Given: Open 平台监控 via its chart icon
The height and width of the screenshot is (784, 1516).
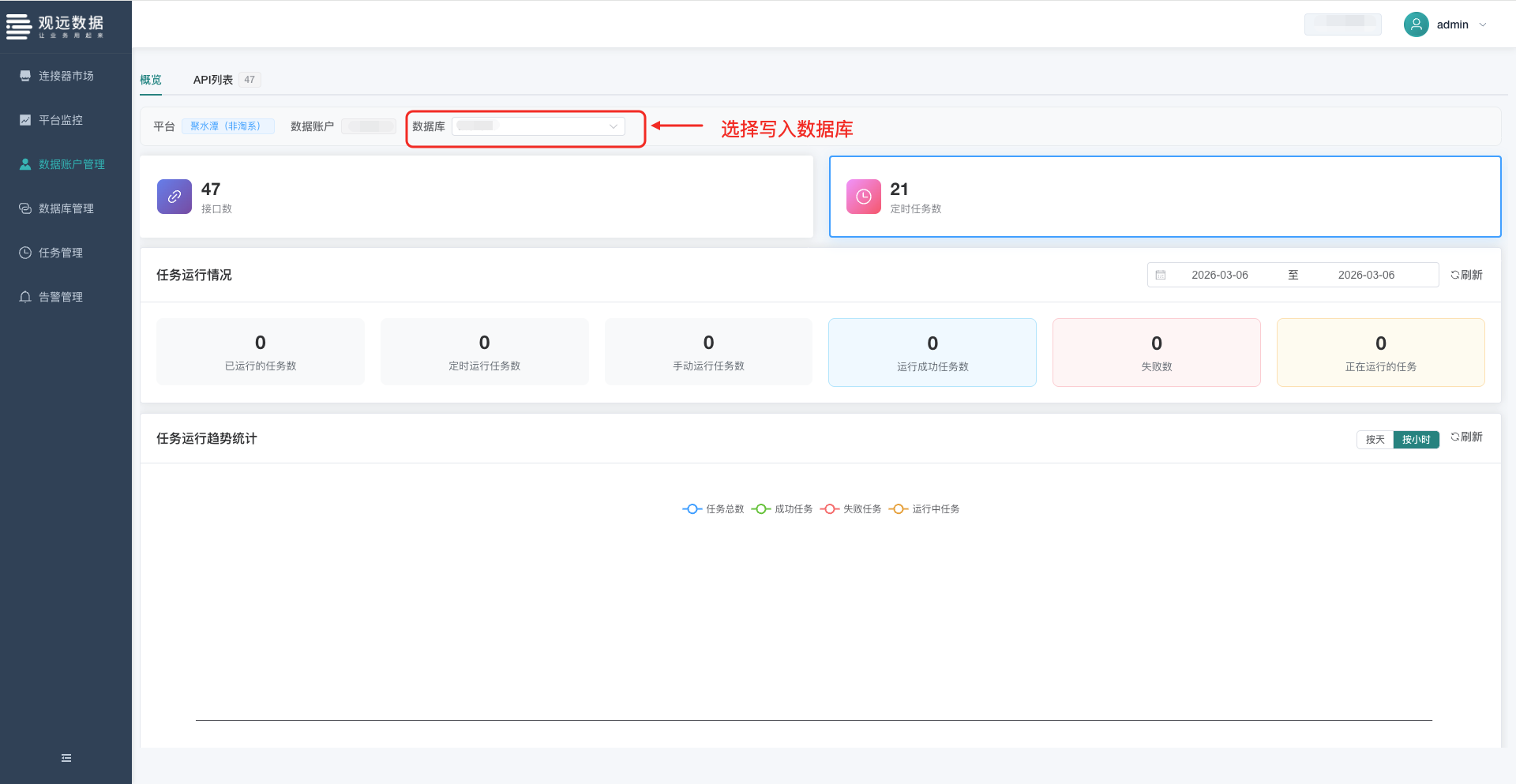Looking at the screenshot, I should pyautogui.click(x=25, y=120).
